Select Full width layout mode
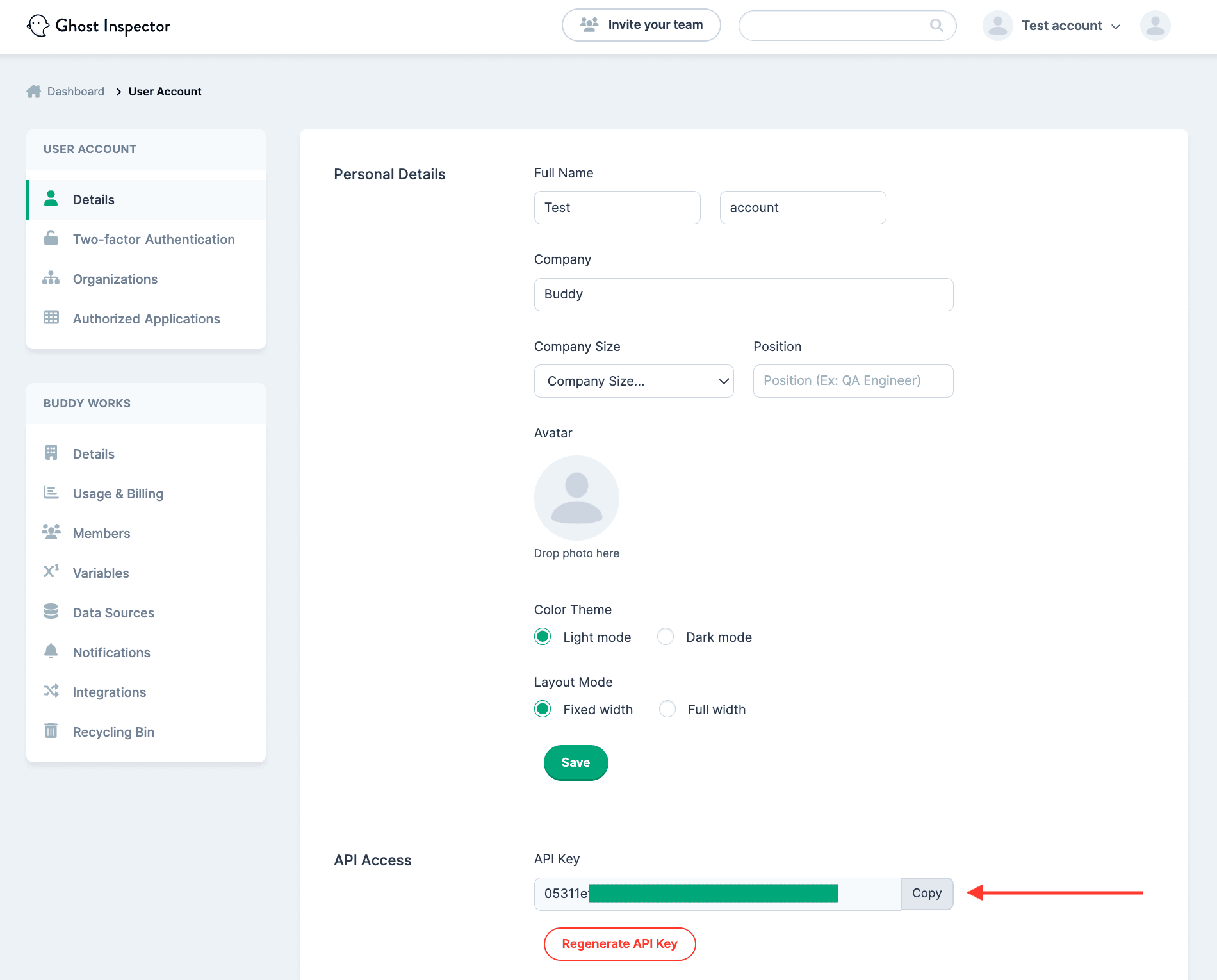1217x980 pixels. tap(667, 709)
